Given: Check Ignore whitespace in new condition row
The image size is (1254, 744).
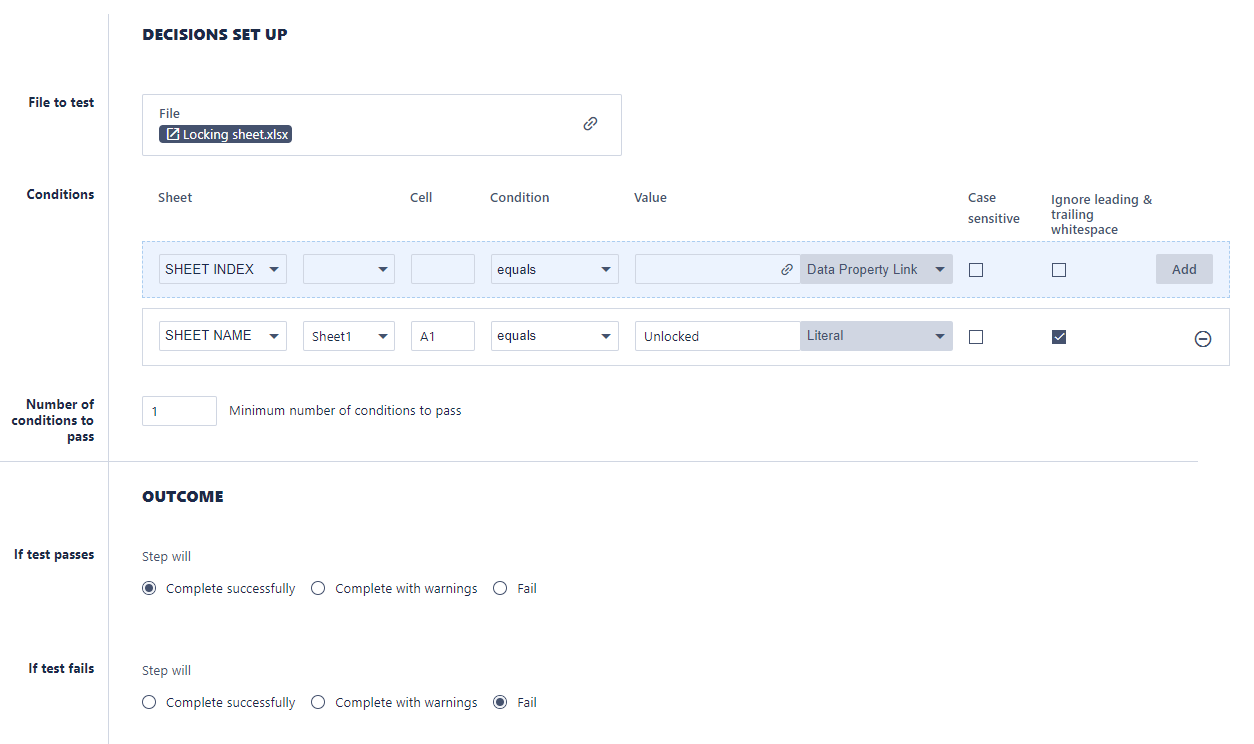Looking at the screenshot, I should click(1059, 270).
